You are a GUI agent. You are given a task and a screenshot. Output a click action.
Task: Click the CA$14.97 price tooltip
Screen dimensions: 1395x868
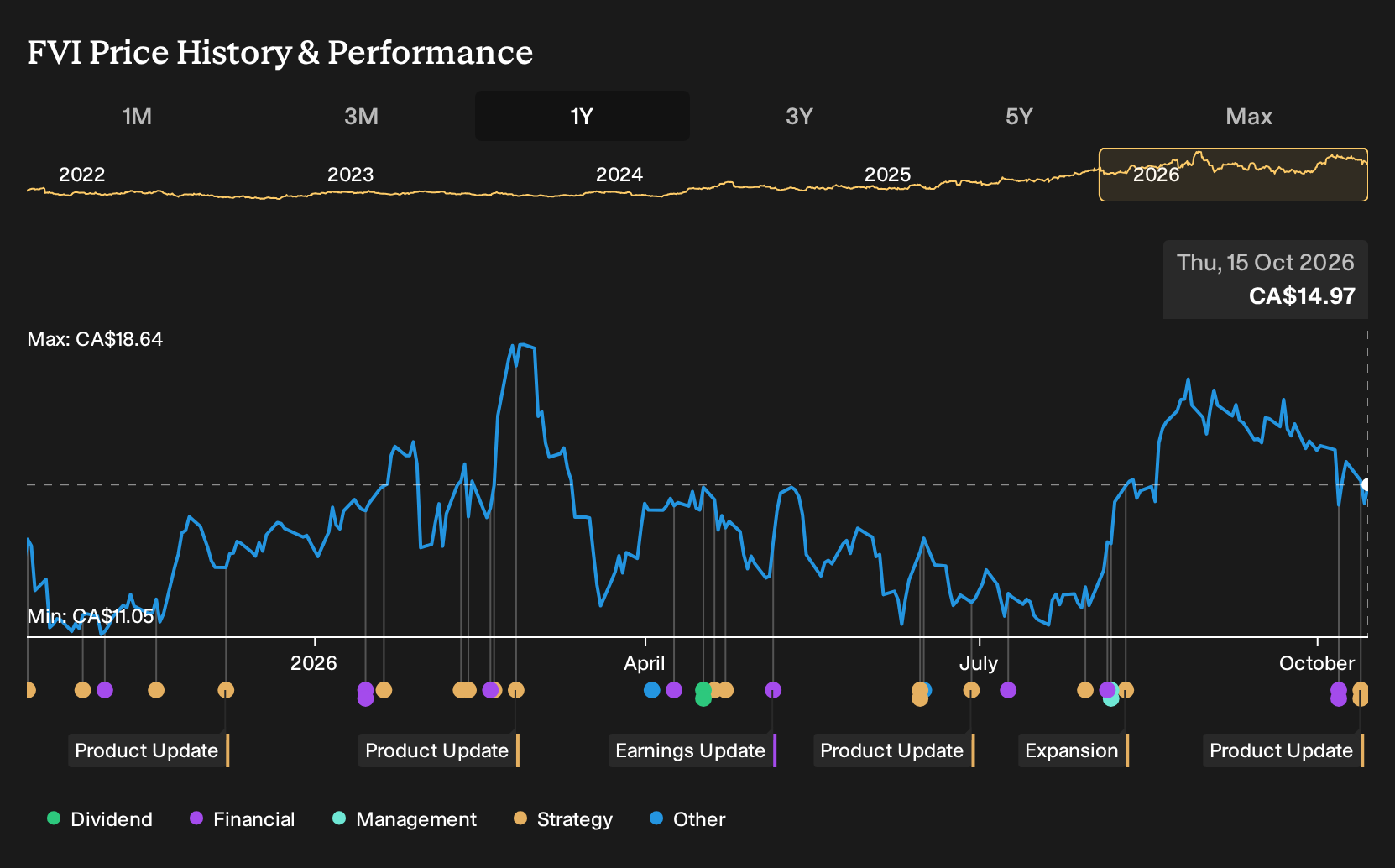(x=1265, y=280)
